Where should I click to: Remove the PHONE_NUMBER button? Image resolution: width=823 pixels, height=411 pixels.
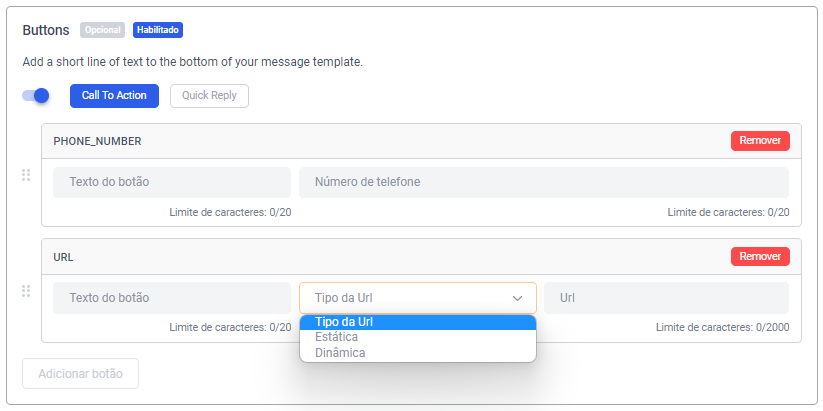(760, 141)
